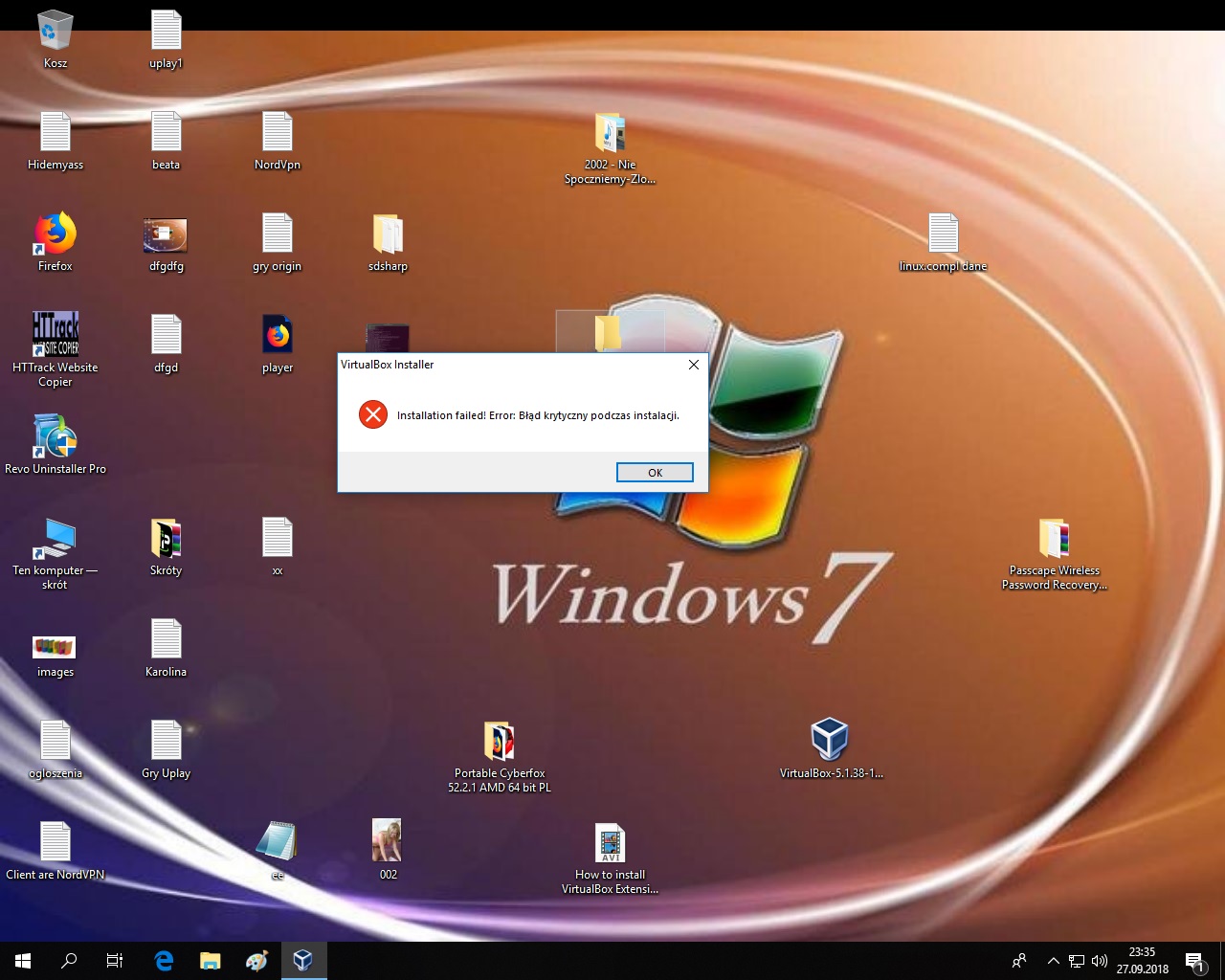
Task: Select the Kosz recycle bin icon
Action: click(x=56, y=32)
